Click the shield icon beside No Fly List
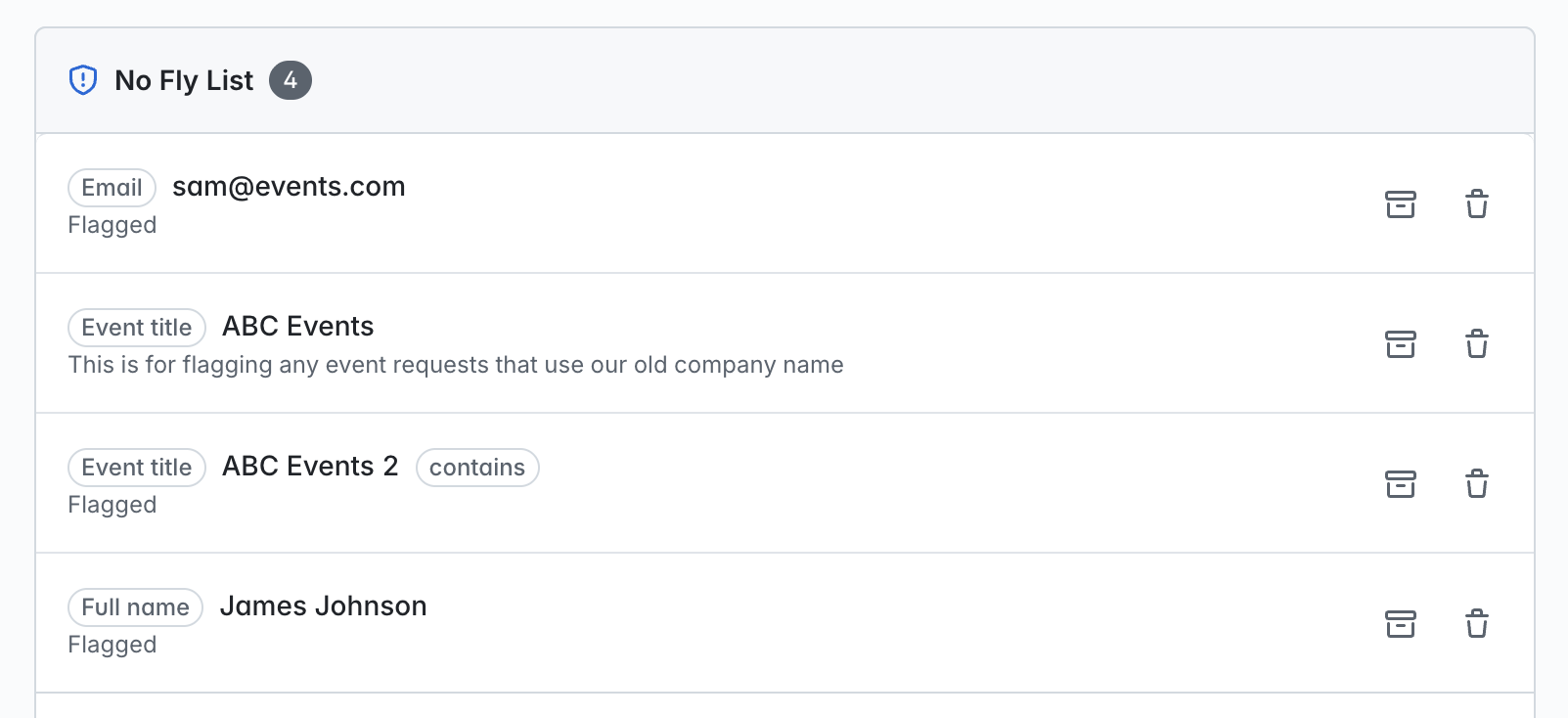Viewport: 1568px width, 718px height. [x=83, y=80]
